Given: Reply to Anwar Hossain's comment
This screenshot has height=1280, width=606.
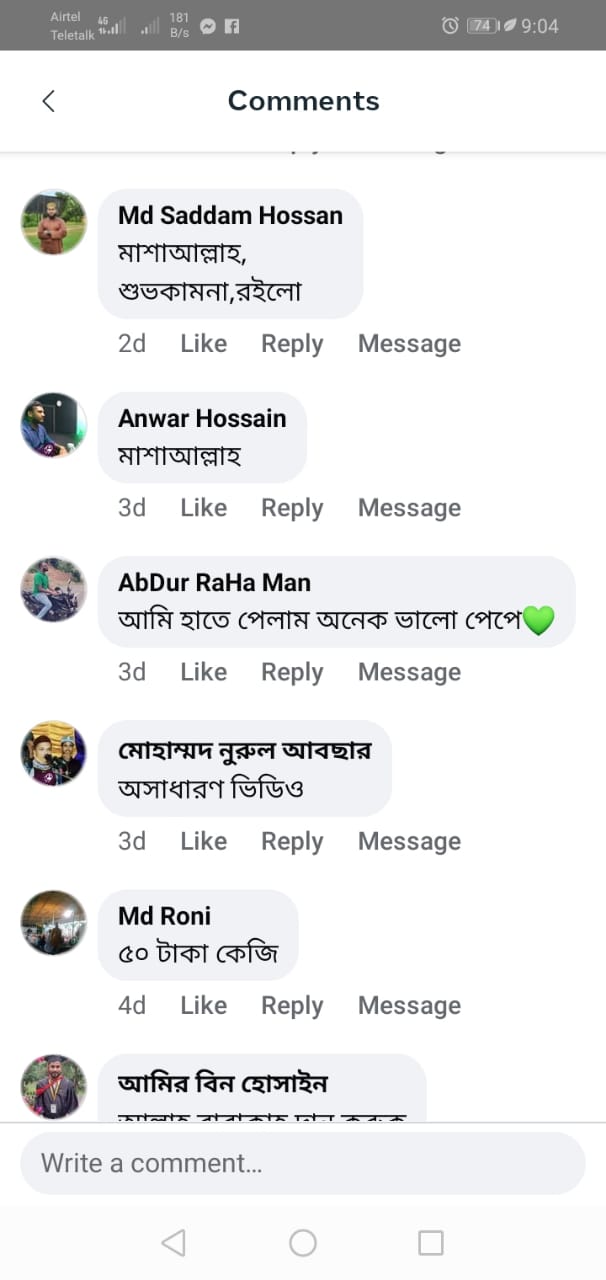Looking at the screenshot, I should coord(292,508).
